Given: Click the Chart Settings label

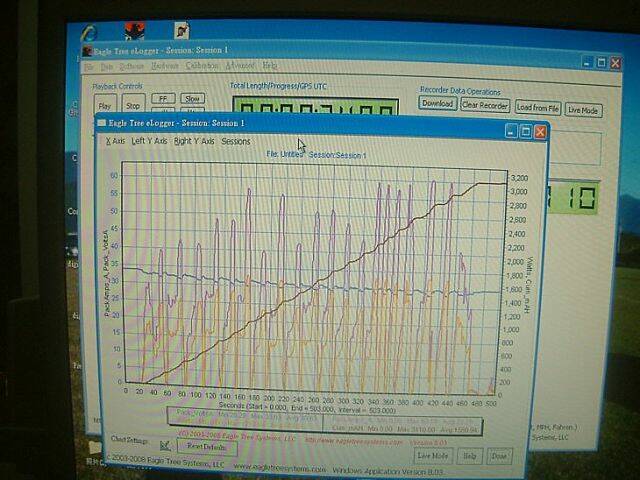Looking at the screenshot, I should pos(129,440).
